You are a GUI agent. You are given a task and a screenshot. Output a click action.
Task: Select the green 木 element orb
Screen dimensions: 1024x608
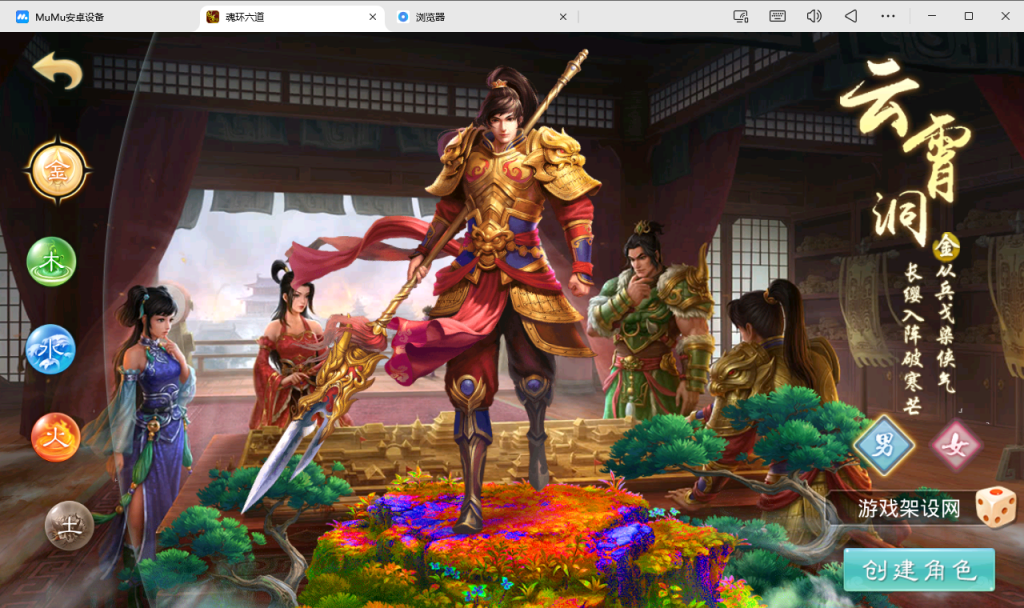click(x=51, y=262)
